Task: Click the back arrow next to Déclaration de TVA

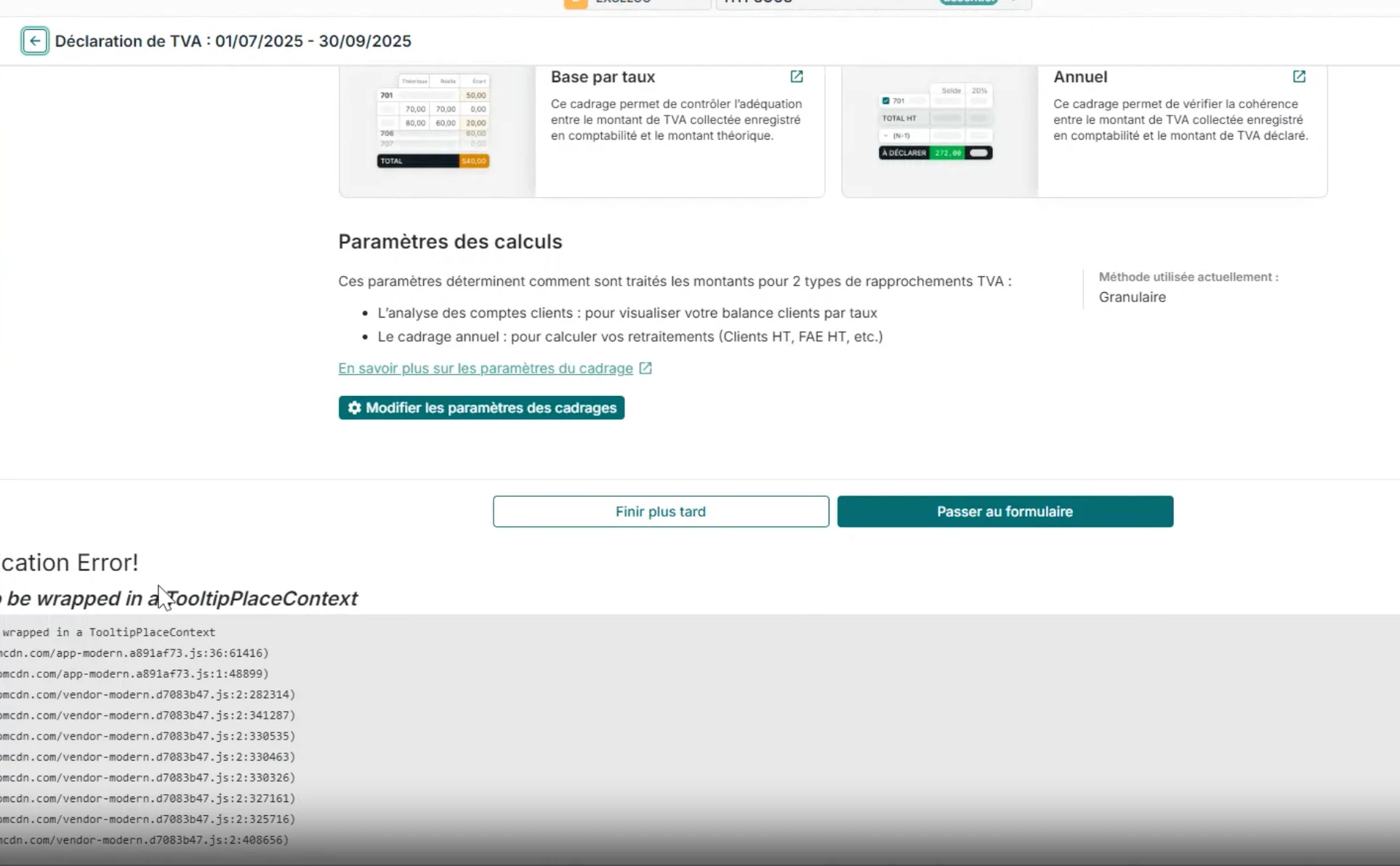Action: click(35, 41)
